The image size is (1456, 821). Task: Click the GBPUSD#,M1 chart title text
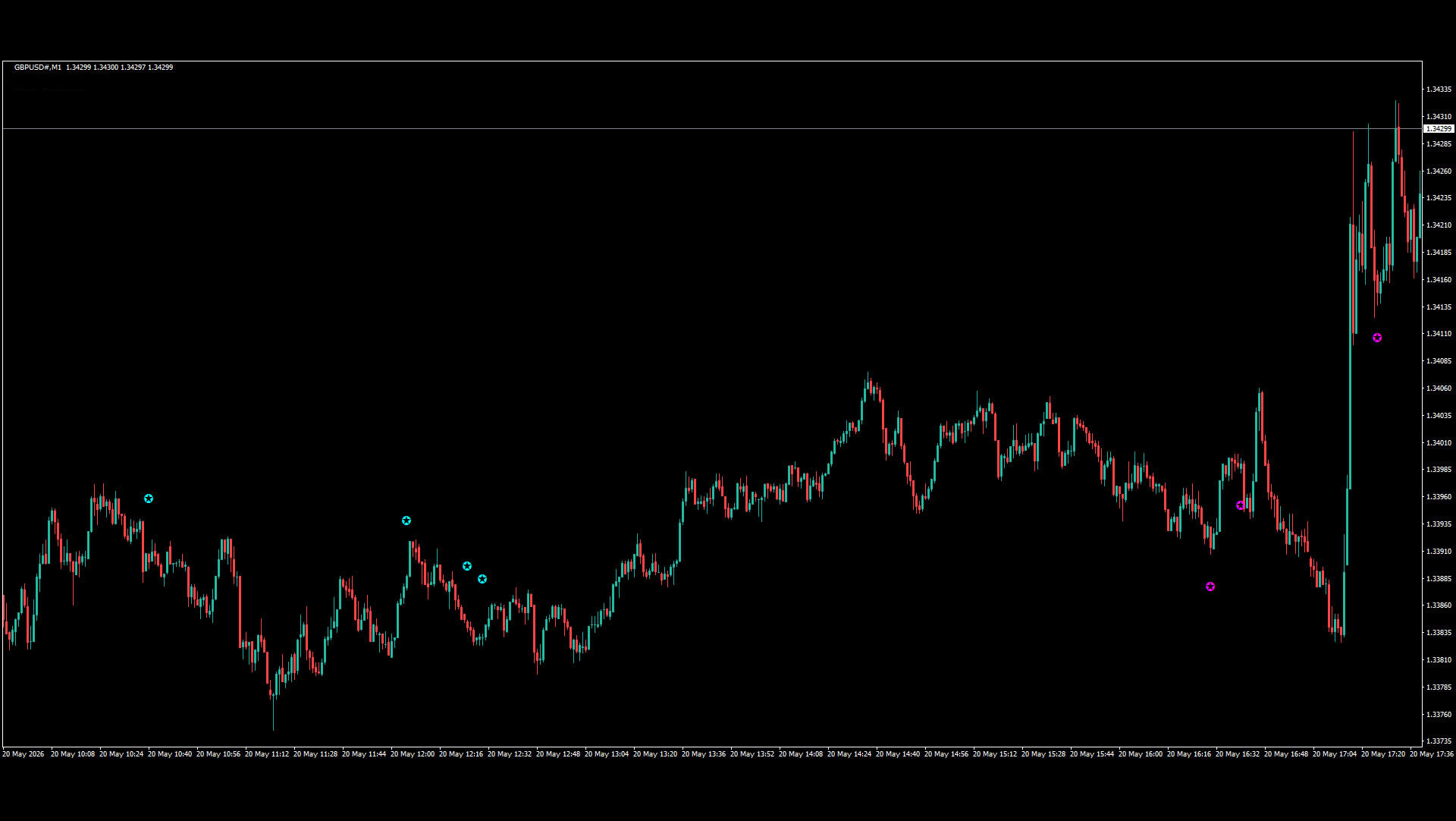38,68
